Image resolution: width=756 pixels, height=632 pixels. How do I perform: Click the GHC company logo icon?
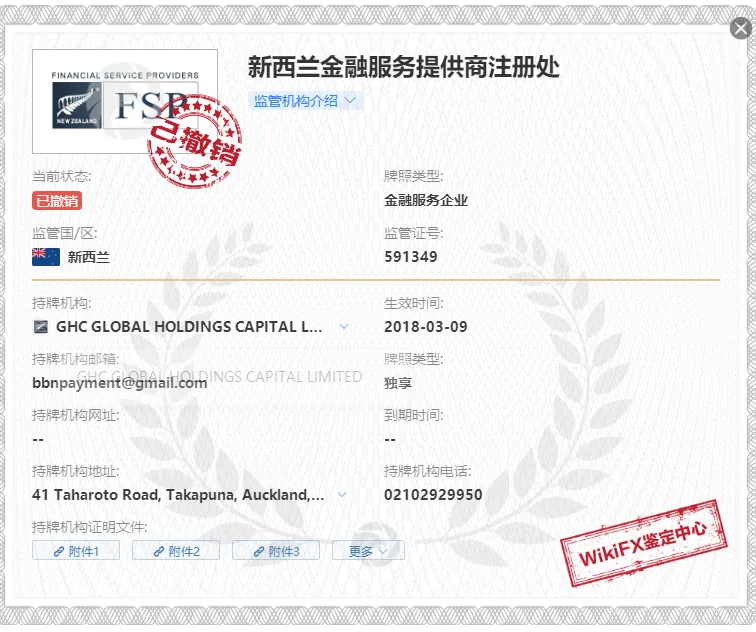40,327
